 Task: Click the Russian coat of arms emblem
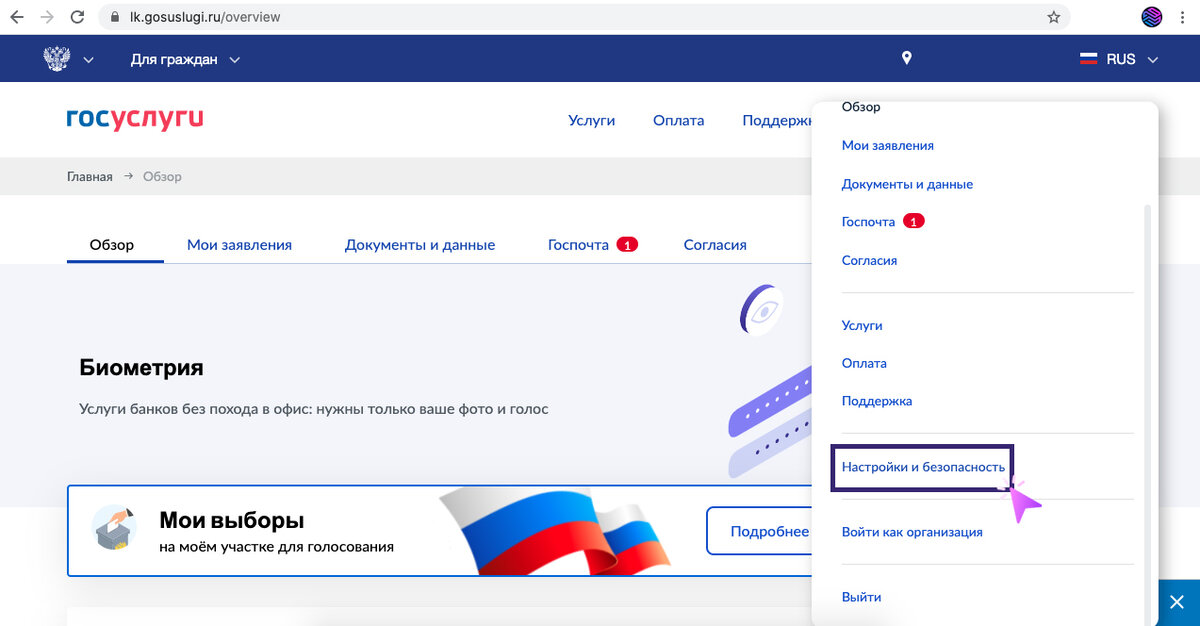[x=57, y=59]
